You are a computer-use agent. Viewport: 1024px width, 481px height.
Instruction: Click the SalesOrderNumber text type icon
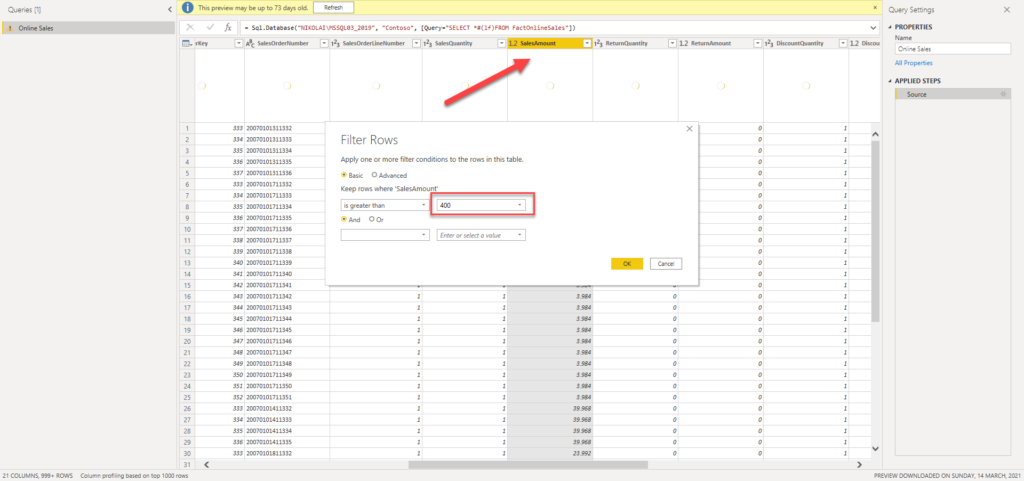click(x=250, y=43)
